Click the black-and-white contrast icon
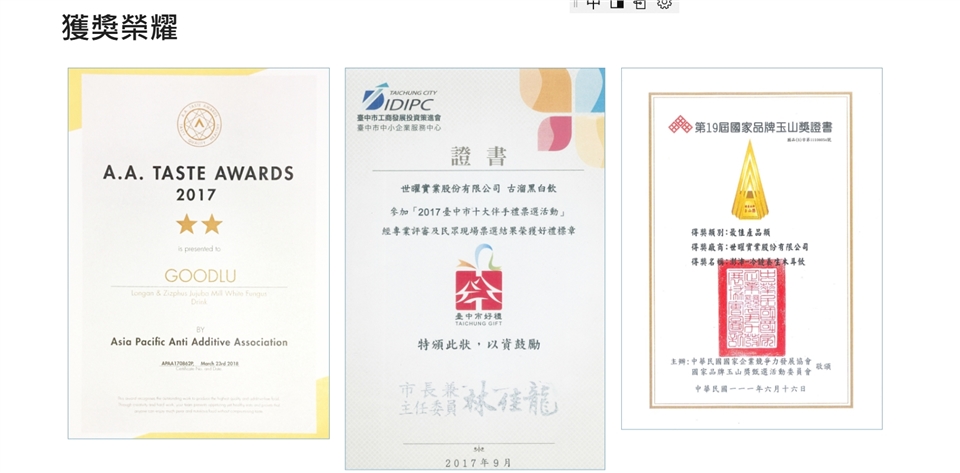This screenshot has height=473, width=960. pos(617,4)
